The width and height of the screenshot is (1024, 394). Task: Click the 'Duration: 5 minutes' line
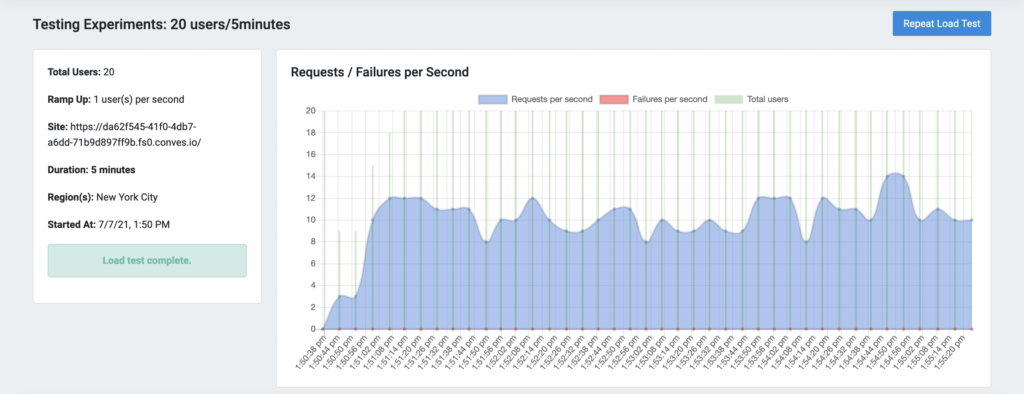[91, 169]
